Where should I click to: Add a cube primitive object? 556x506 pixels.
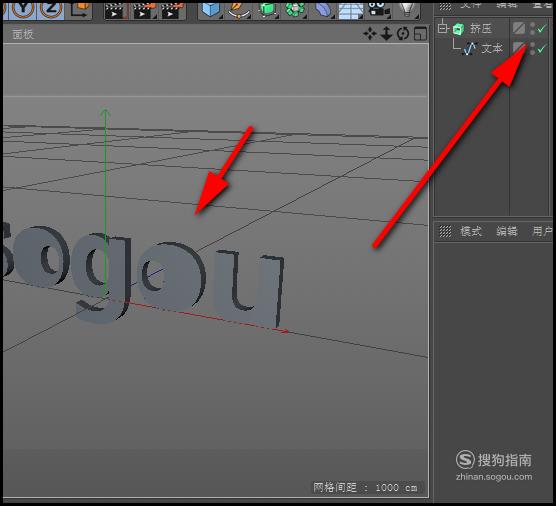tap(211, 10)
